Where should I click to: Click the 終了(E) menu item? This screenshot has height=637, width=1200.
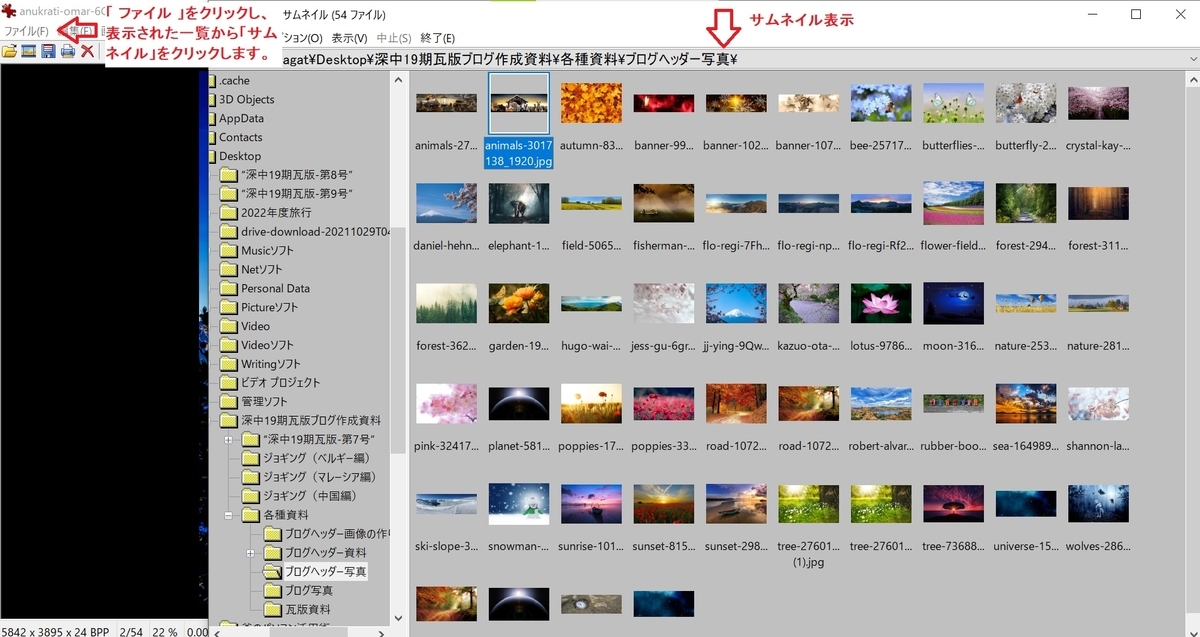[x=435, y=38]
